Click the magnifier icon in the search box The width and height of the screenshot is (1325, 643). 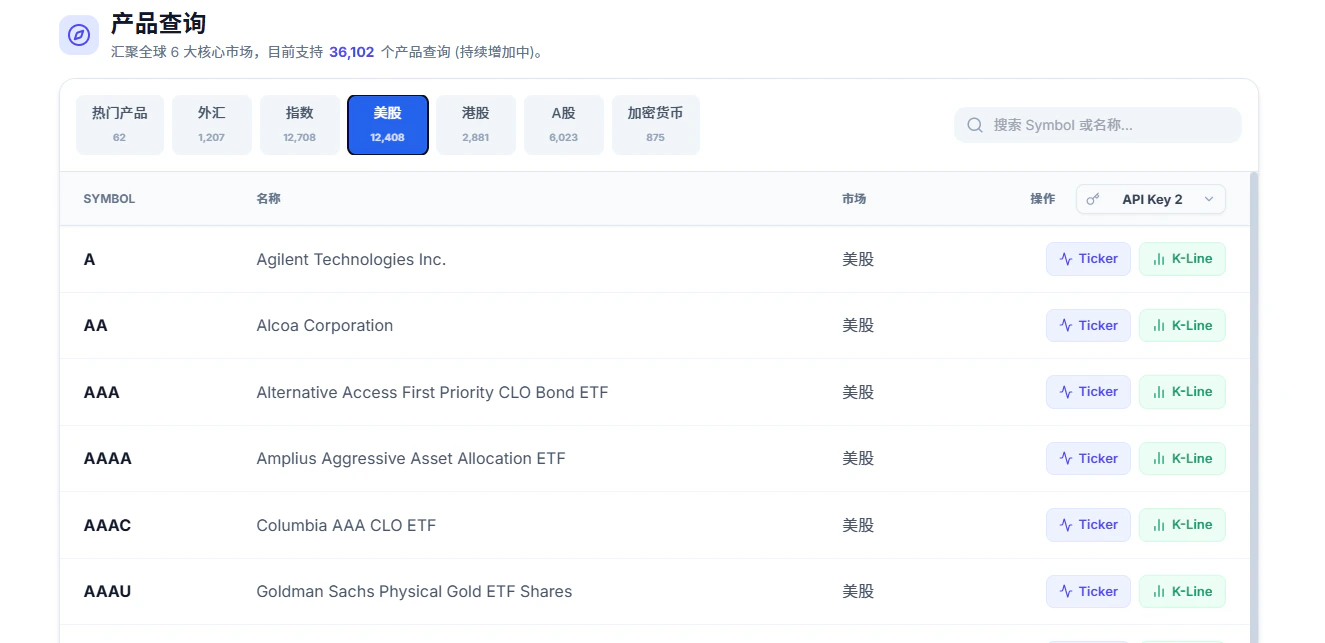[x=975, y=125]
